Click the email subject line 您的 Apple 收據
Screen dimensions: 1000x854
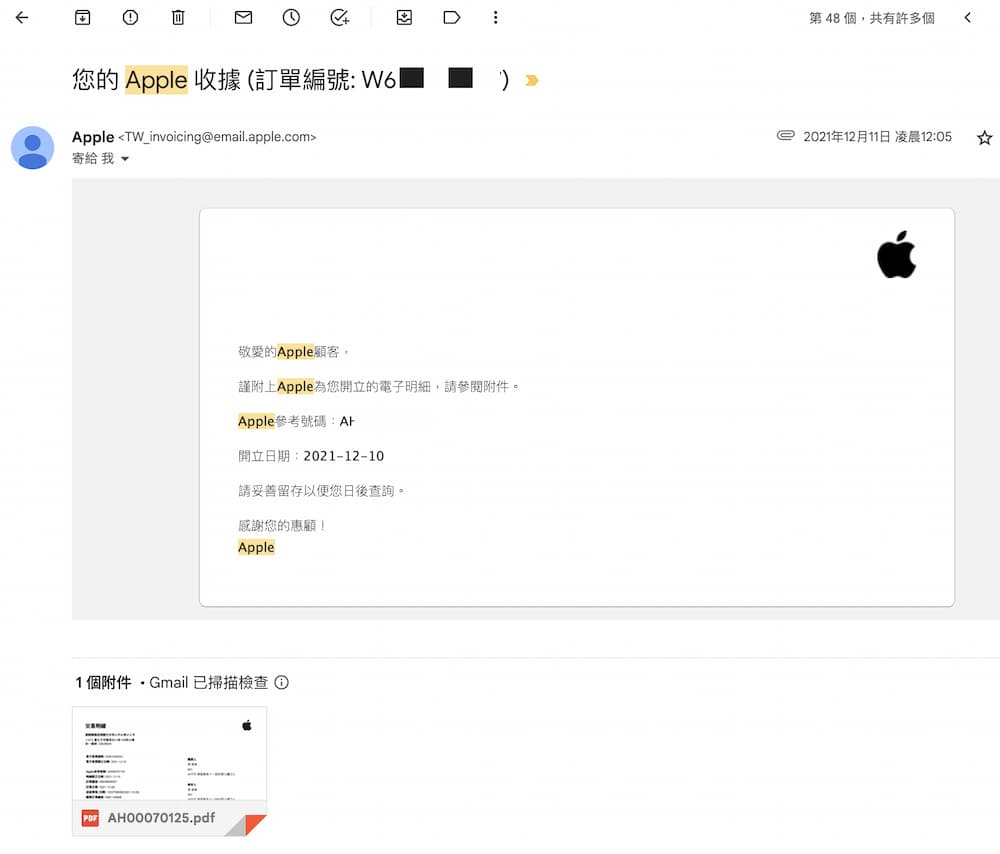pyautogui.click(x=290, y=80)
